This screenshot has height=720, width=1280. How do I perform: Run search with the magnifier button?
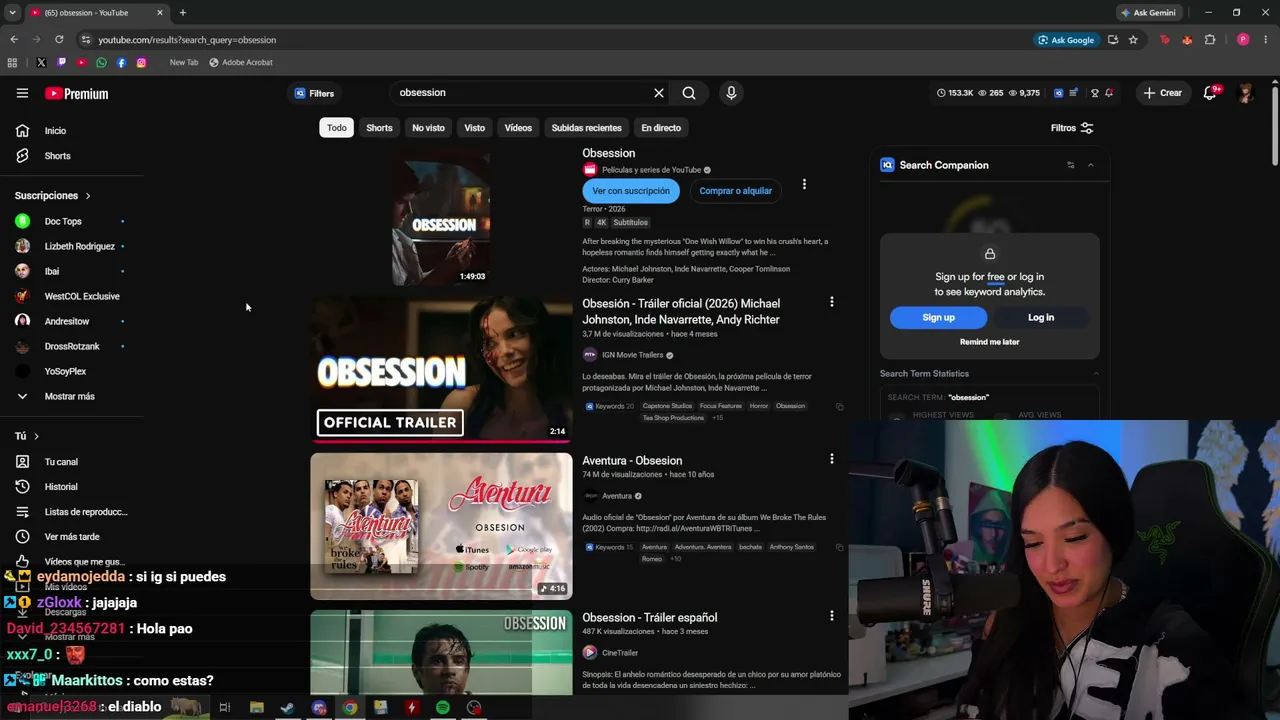pyautogui.click(x=689, y=93)
